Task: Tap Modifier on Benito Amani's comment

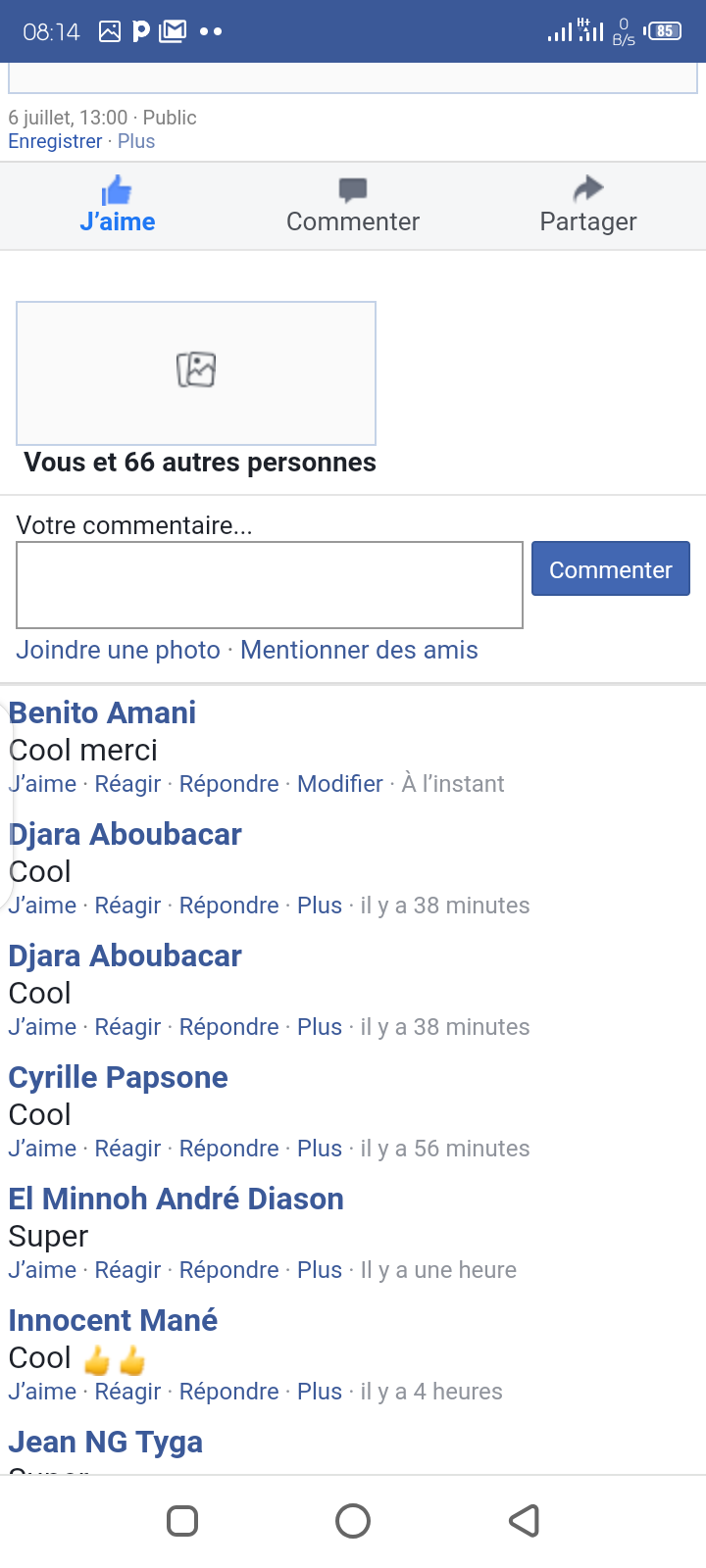Action: (x=339, y=784)
